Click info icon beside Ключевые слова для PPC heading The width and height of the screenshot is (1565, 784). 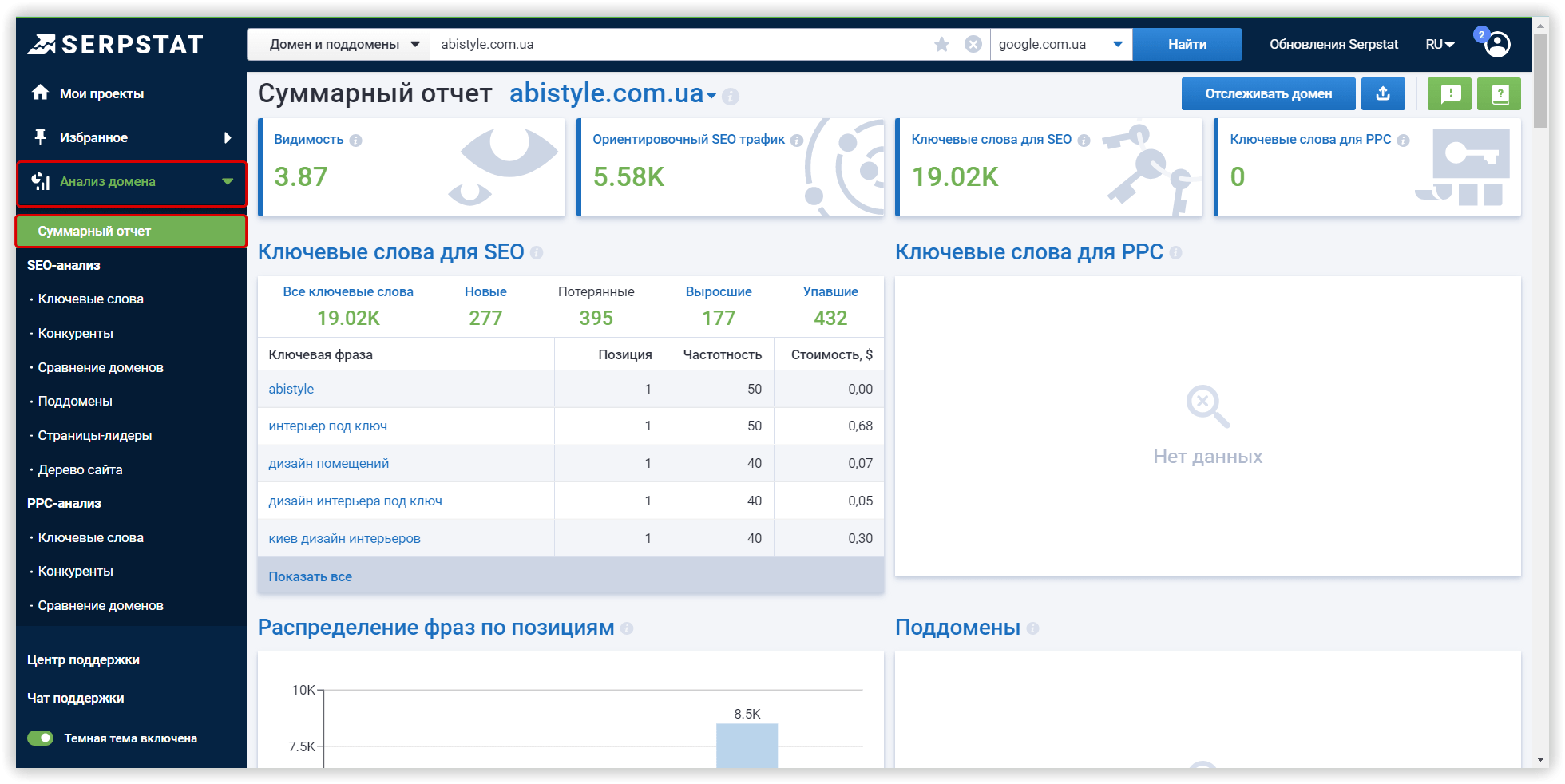(1175, 253)
